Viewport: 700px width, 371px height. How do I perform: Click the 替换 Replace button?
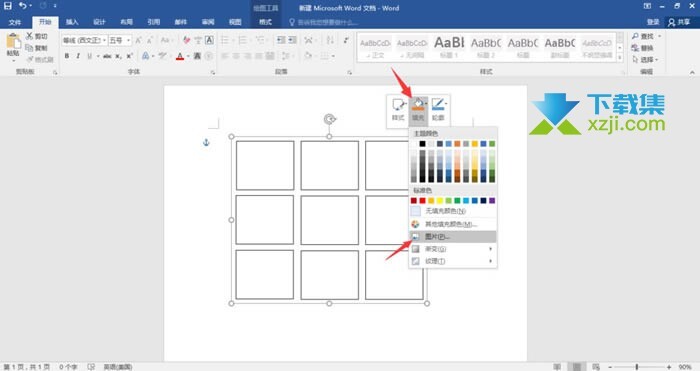642,48
